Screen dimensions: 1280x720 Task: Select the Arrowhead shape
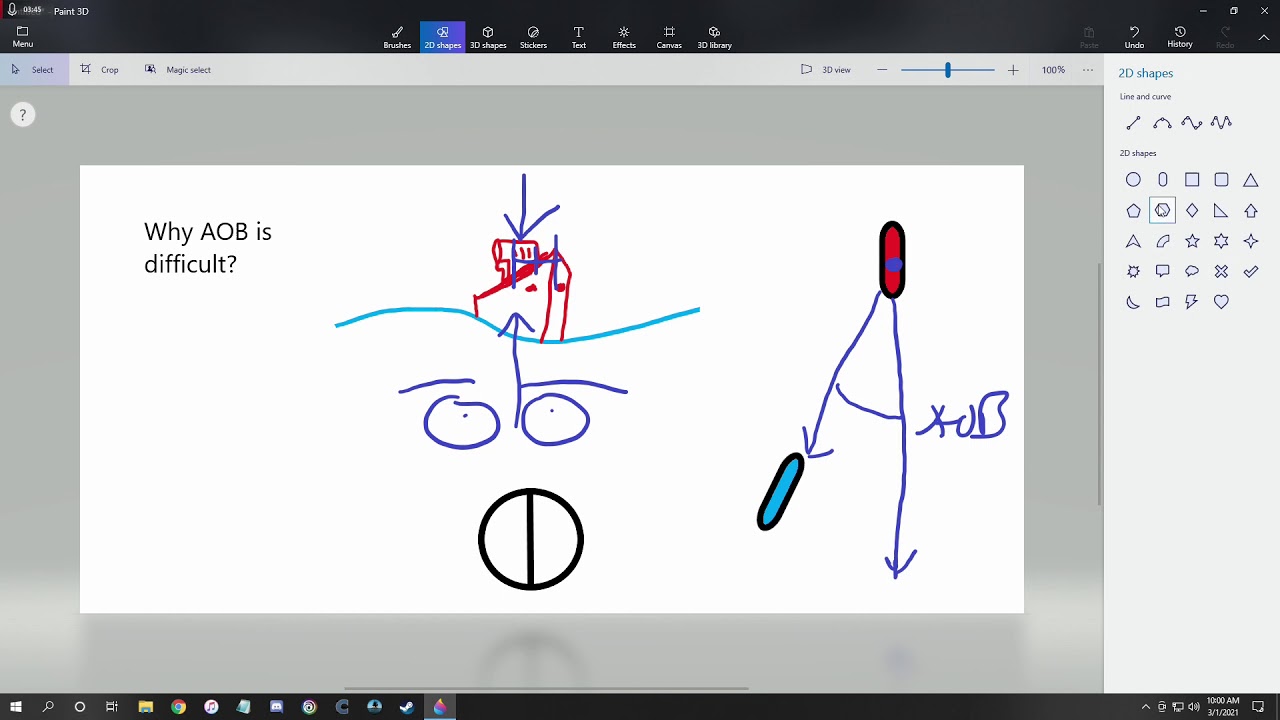pyautogui.click(x=1133, y=241)
